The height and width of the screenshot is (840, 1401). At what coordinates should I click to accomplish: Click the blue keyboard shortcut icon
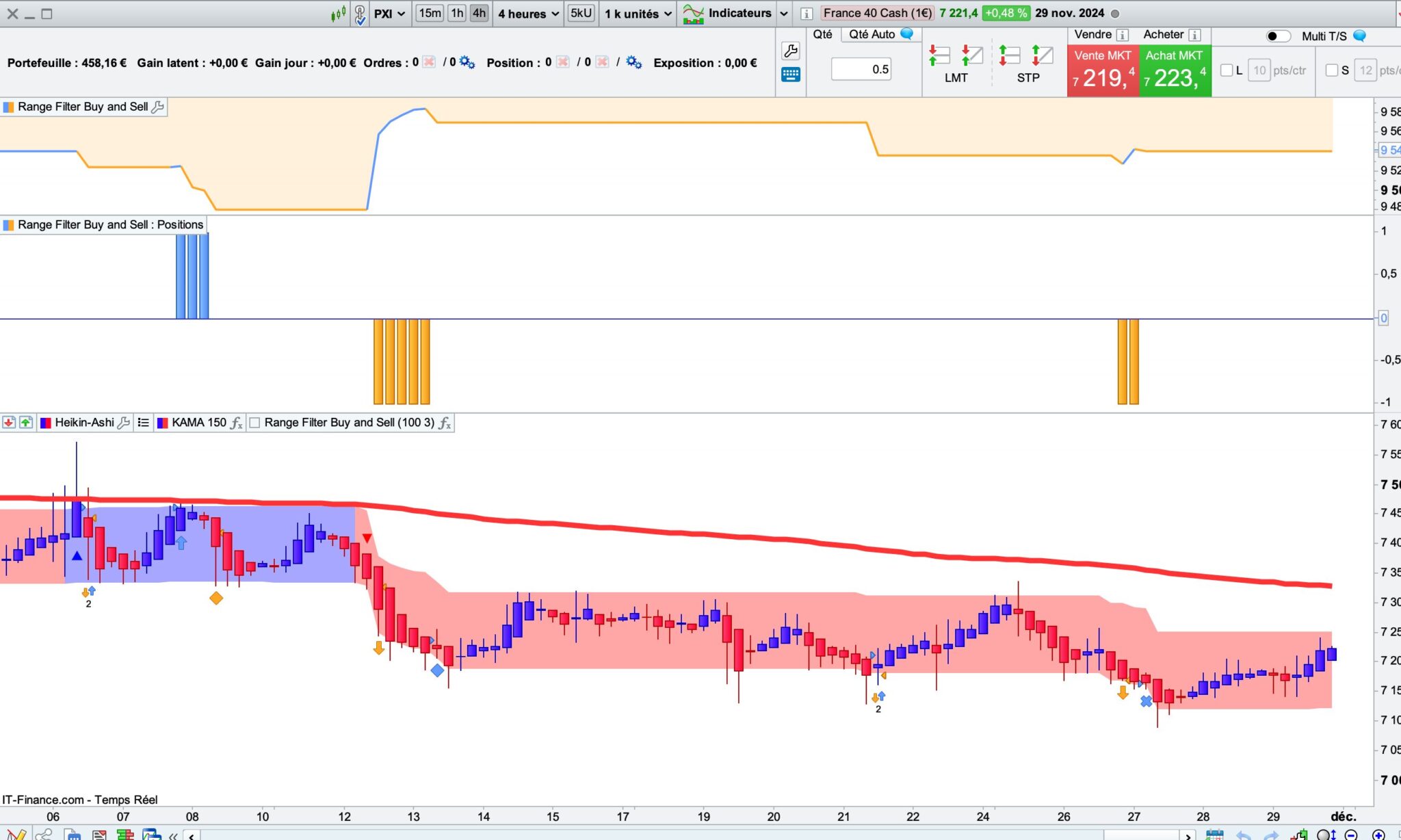[x=790, y=75]
